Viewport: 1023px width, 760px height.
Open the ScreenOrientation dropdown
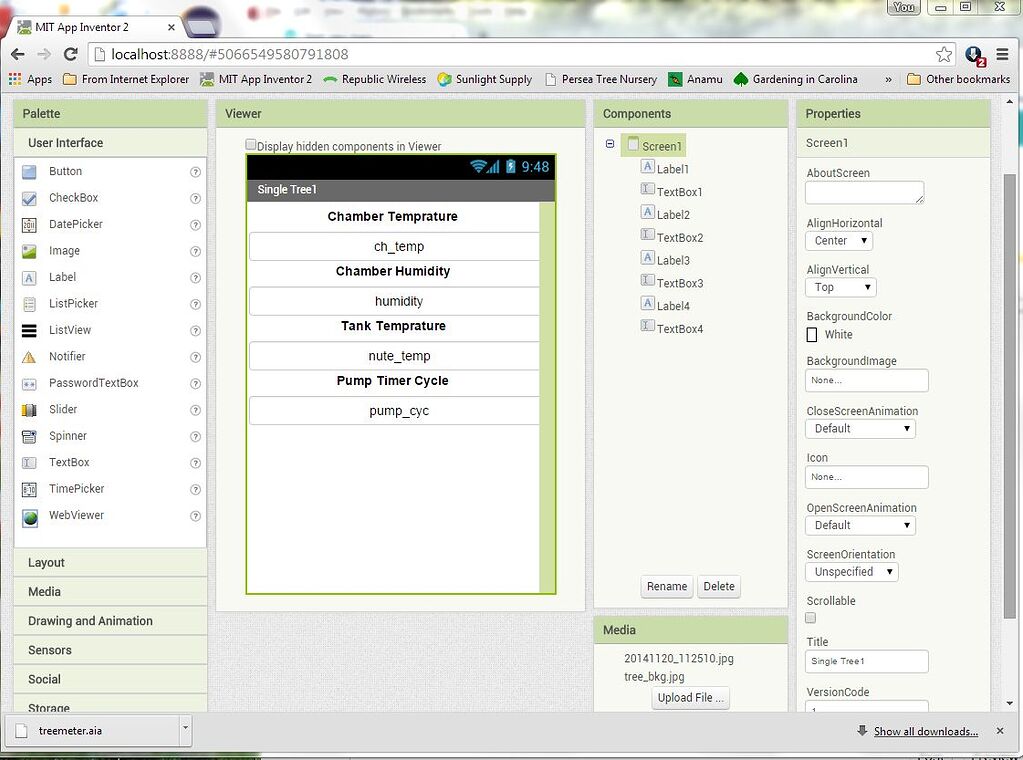point(851,571)
